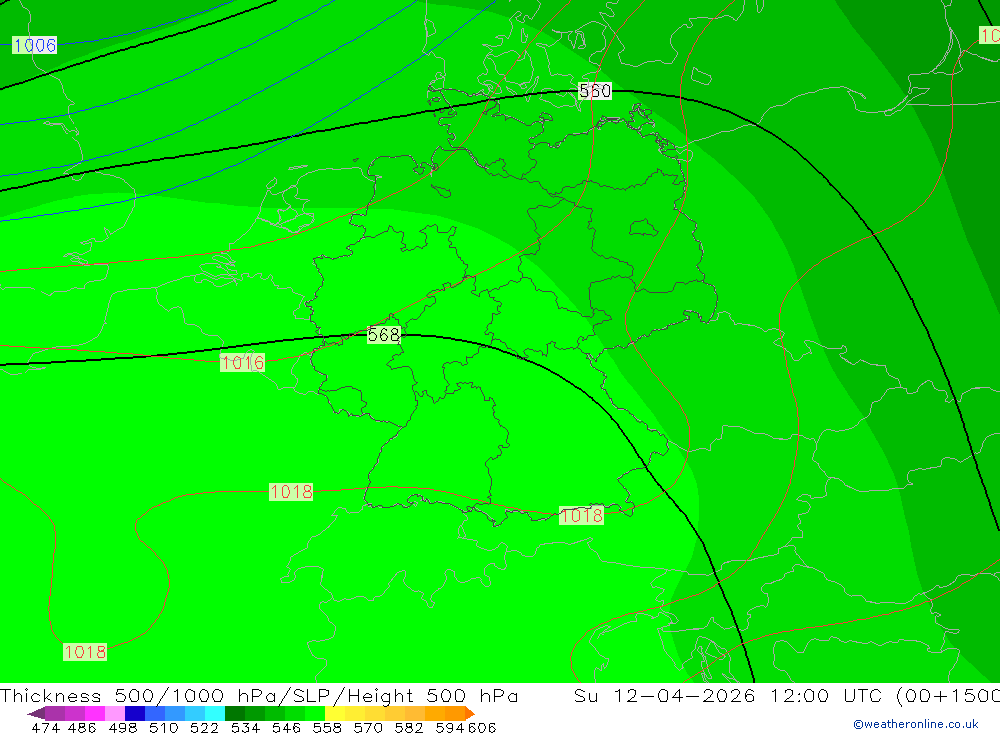Screen dimensions: 1000x733
Task: Click the 1018 label left of Germany's southern border
Action: click(291, 491)
